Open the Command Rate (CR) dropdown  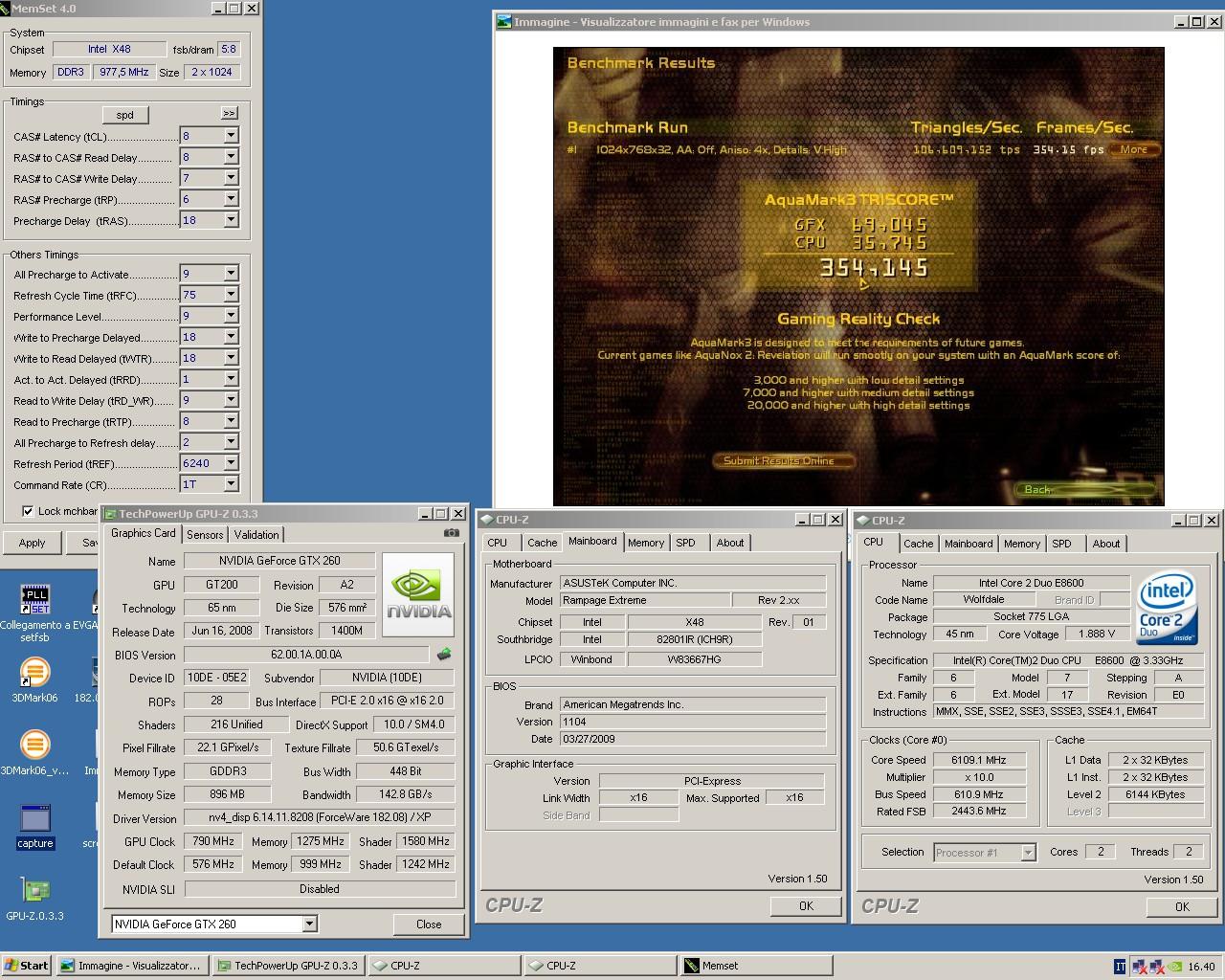click(x=231, y=484)
